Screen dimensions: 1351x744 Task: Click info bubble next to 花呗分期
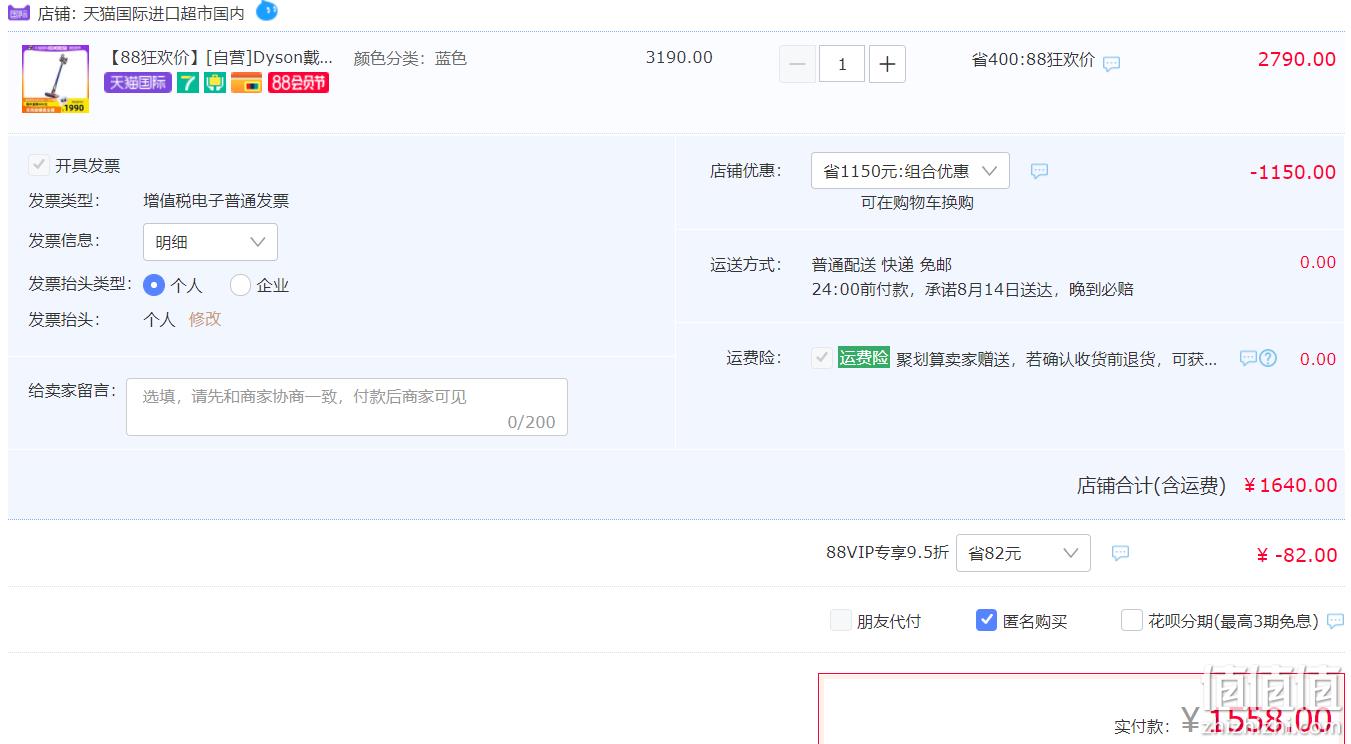click(1335, 621)
